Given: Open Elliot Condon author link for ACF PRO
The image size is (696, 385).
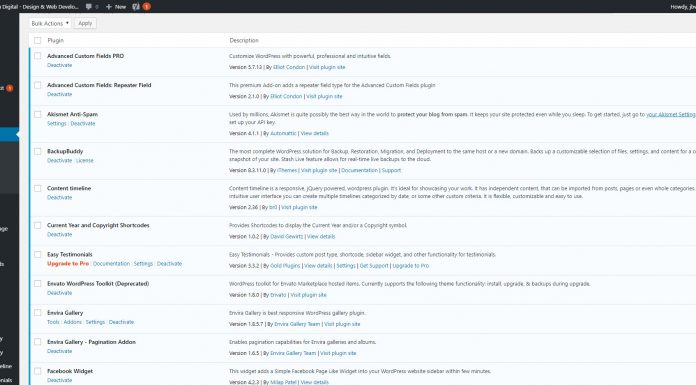Looking at the screenshot, I should coord(289,67).
